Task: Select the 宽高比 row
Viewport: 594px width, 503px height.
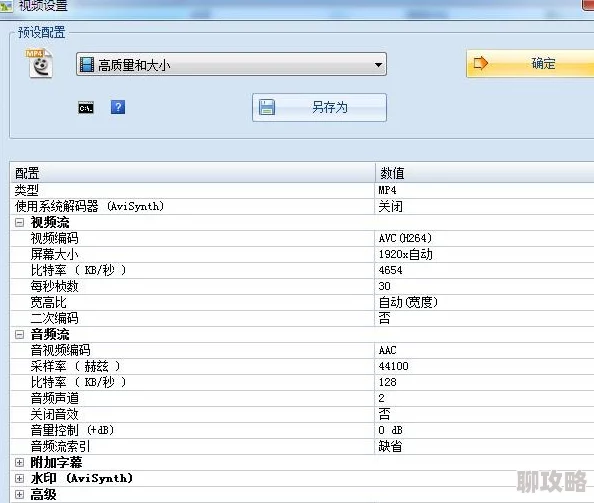Action: 302,302
